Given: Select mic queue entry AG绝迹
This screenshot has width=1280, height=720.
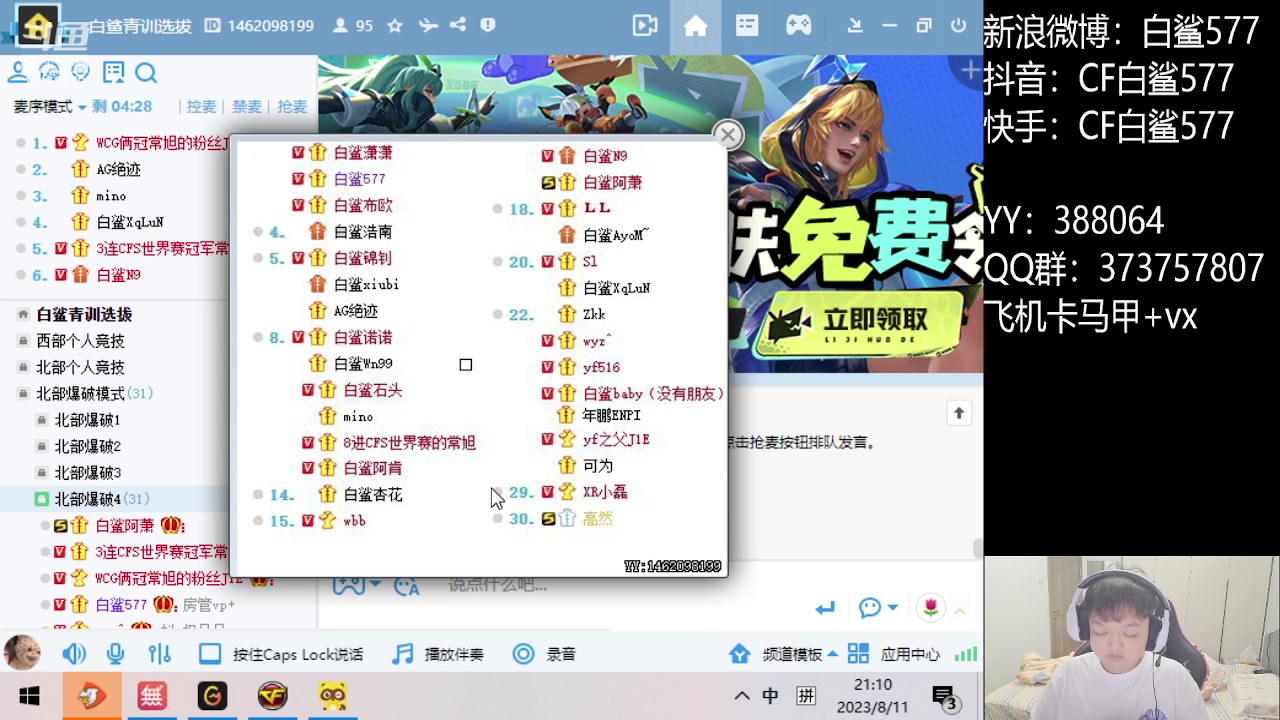Looking at the screenshot, I should pyautogui.click(x=118, y=170).
